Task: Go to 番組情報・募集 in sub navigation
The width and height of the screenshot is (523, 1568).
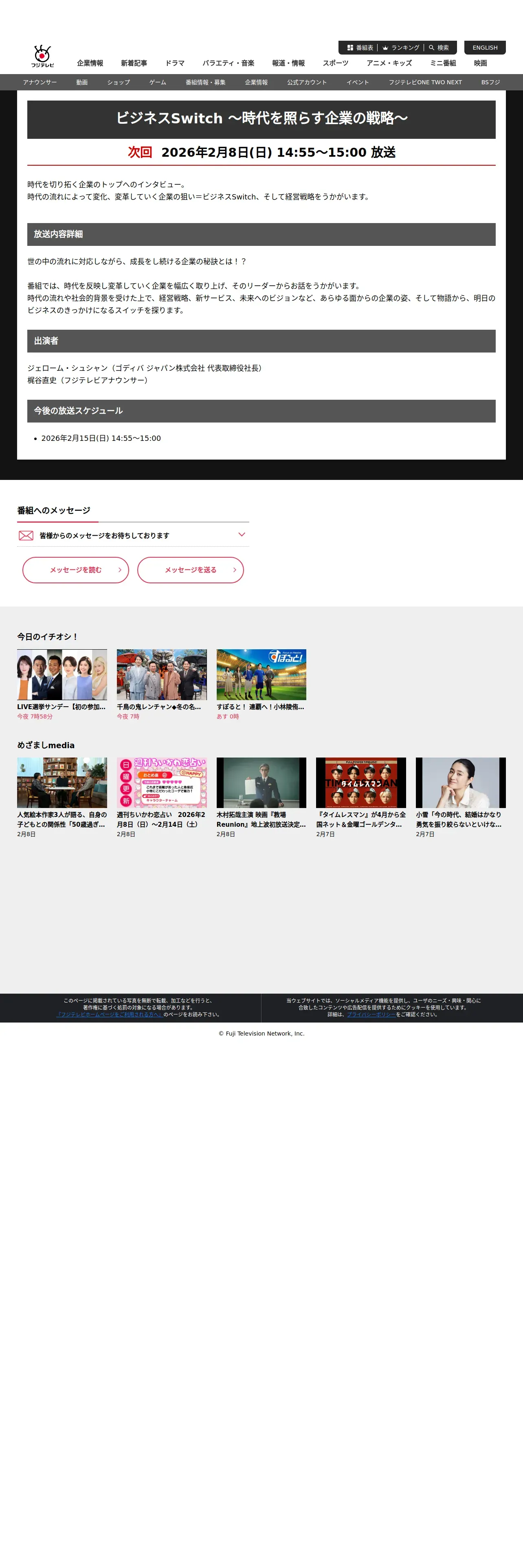Action: pyautogui.click(x=206, y=83)
